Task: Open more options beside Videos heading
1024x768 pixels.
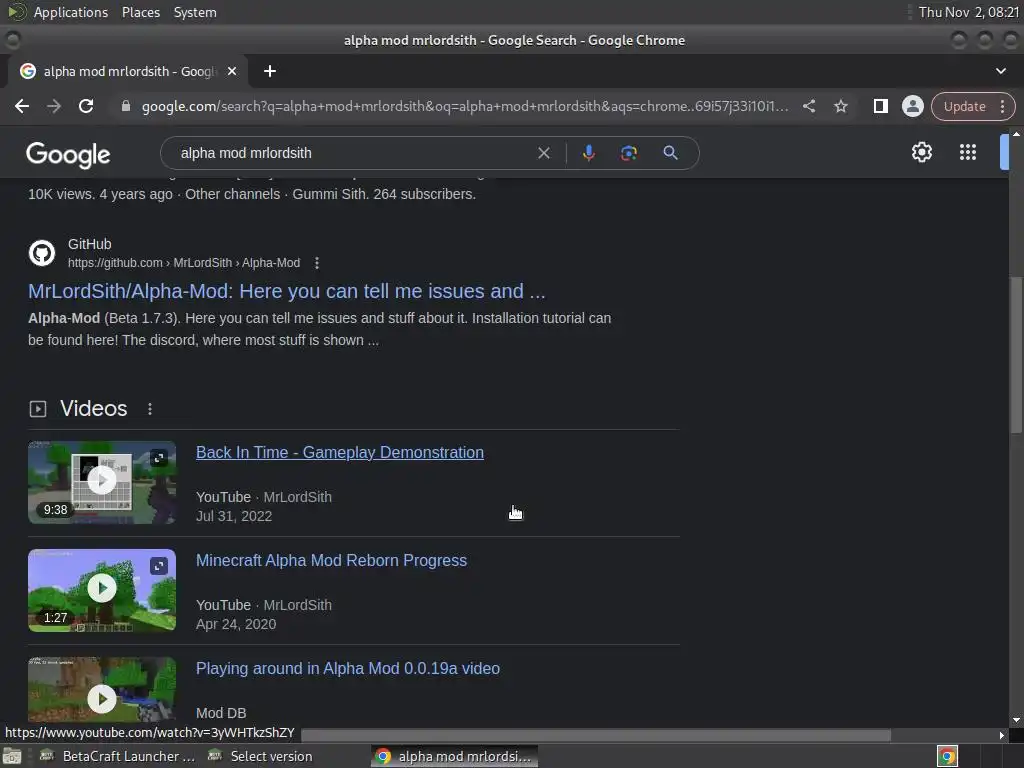Action: tap(150, 409)
